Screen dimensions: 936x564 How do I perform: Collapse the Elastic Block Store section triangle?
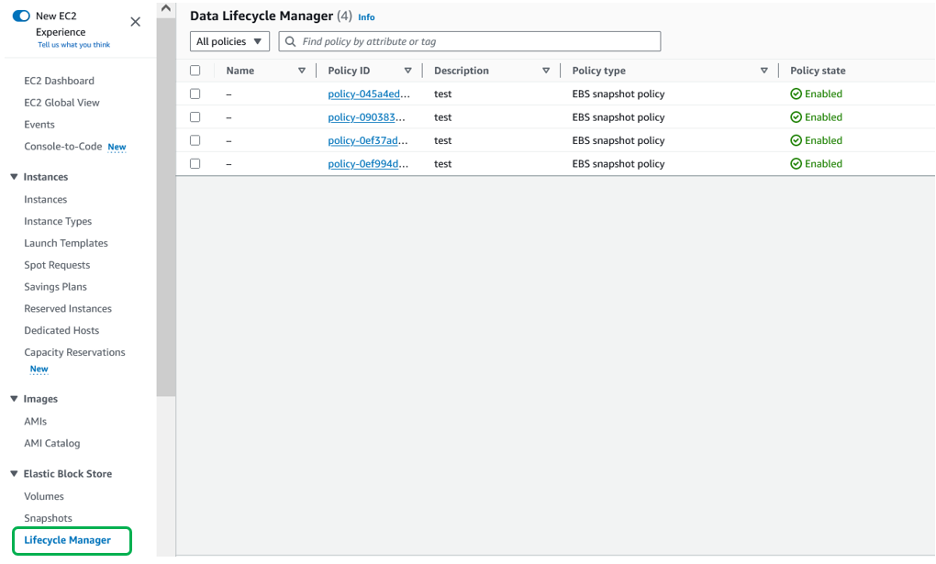coord(14,473)
